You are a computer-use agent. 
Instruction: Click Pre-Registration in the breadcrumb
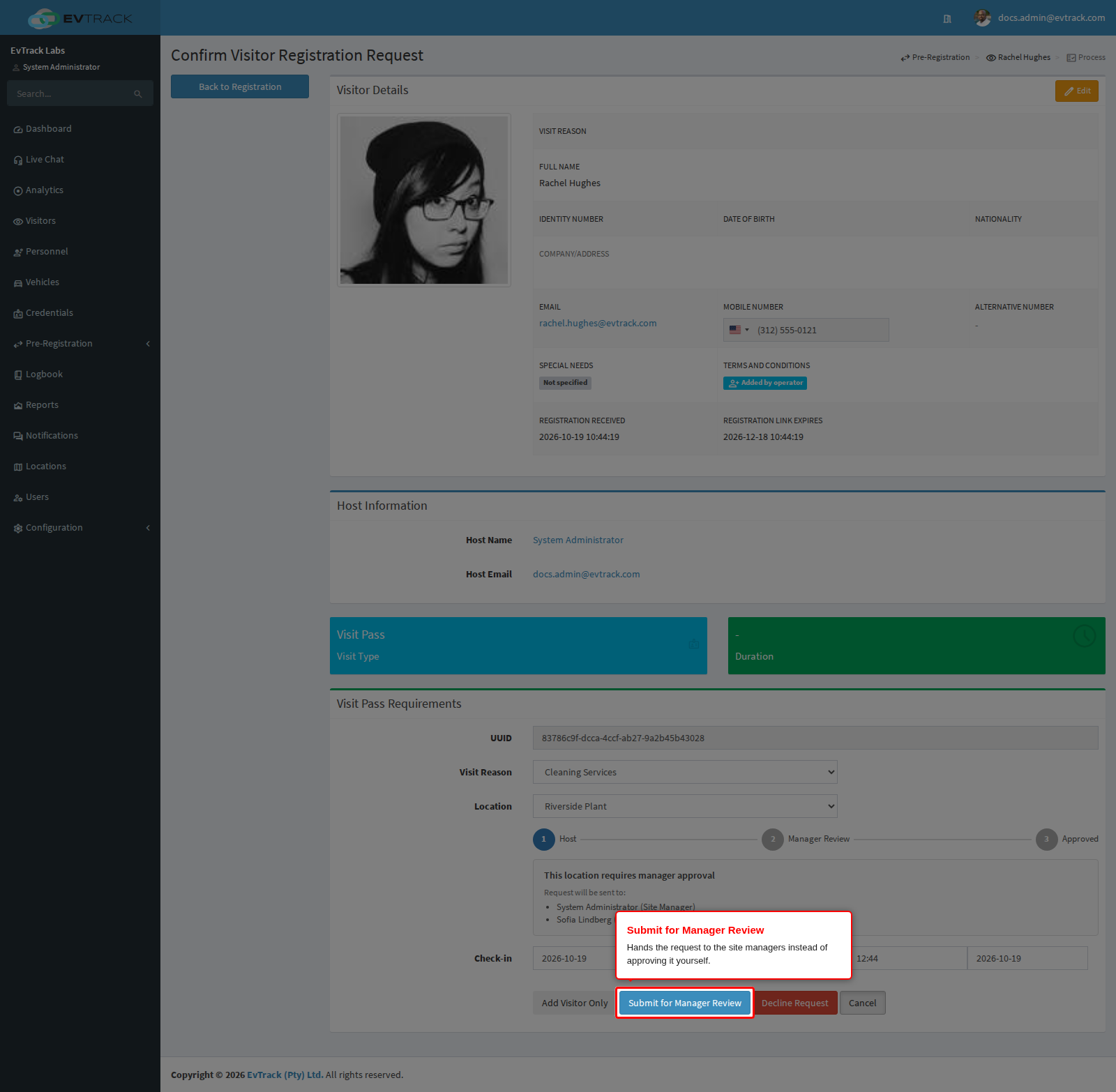click(x=935, y=57)
